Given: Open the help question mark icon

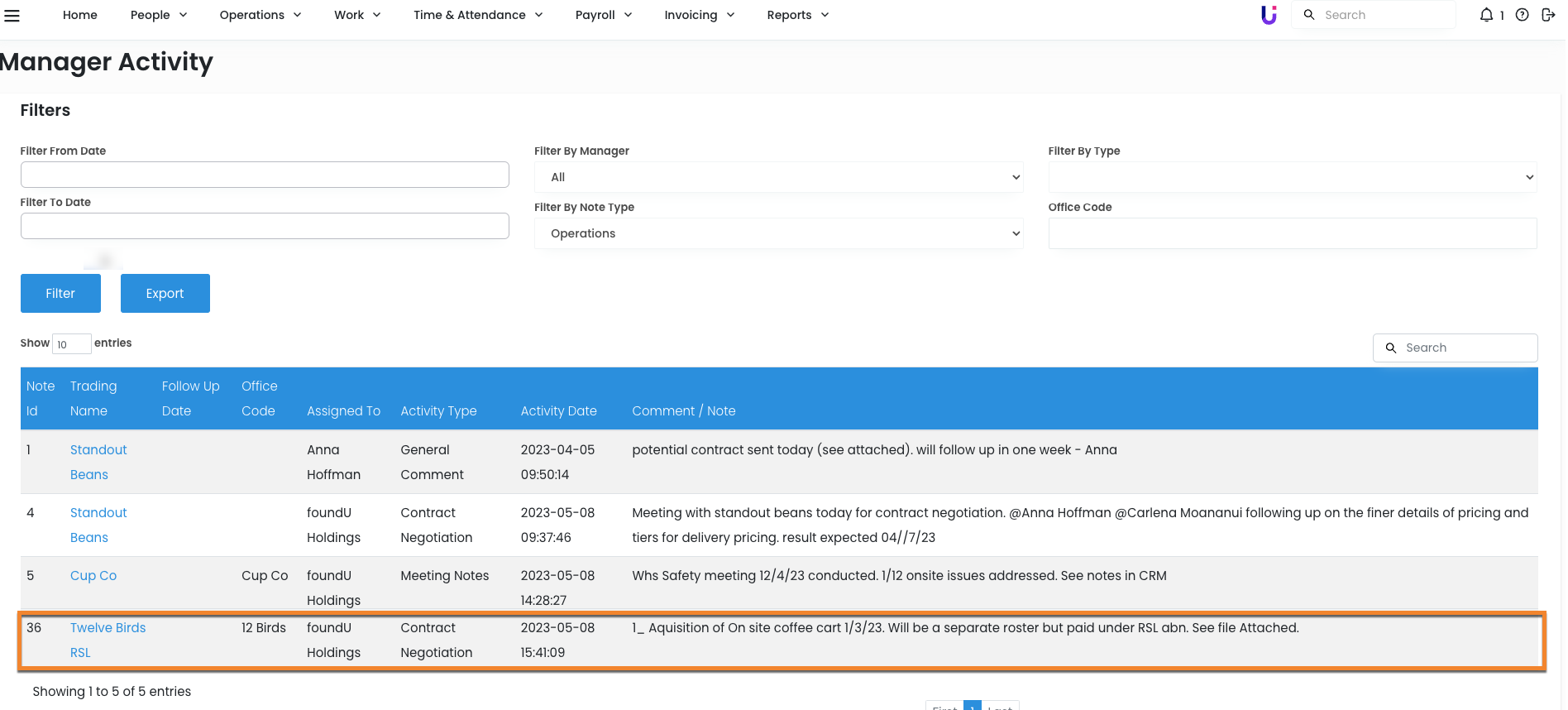Looking at the screenshot, I should pyautogui.click(x=1522, y=15).
